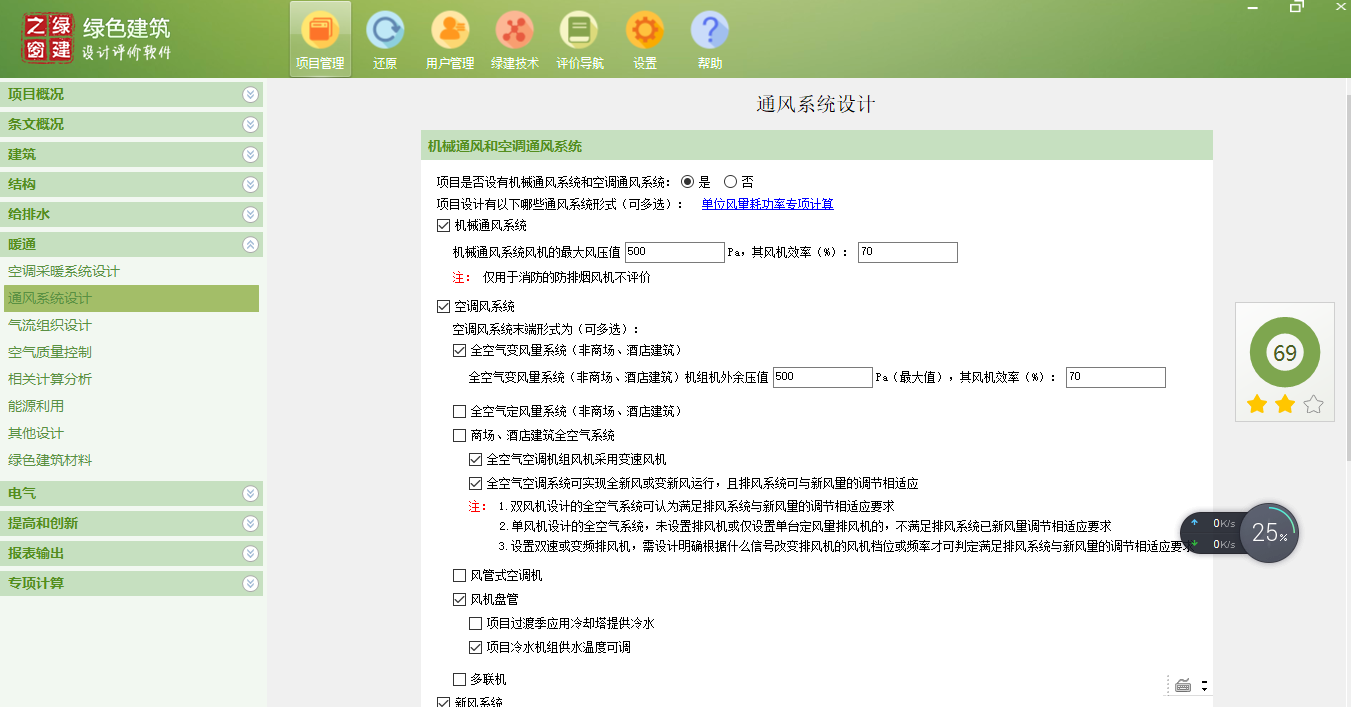Select the 否 radio button
The image size is (1351, 707).
click(731, 181)
